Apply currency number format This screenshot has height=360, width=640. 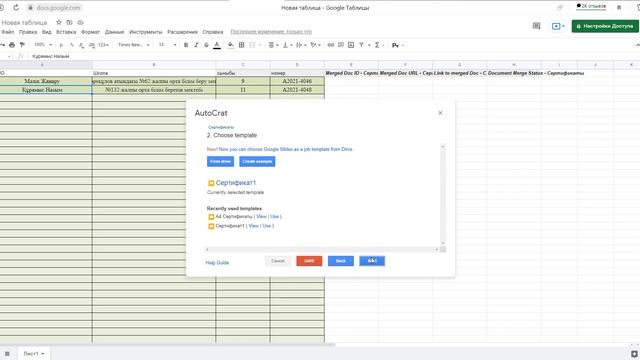coord(61,45)
